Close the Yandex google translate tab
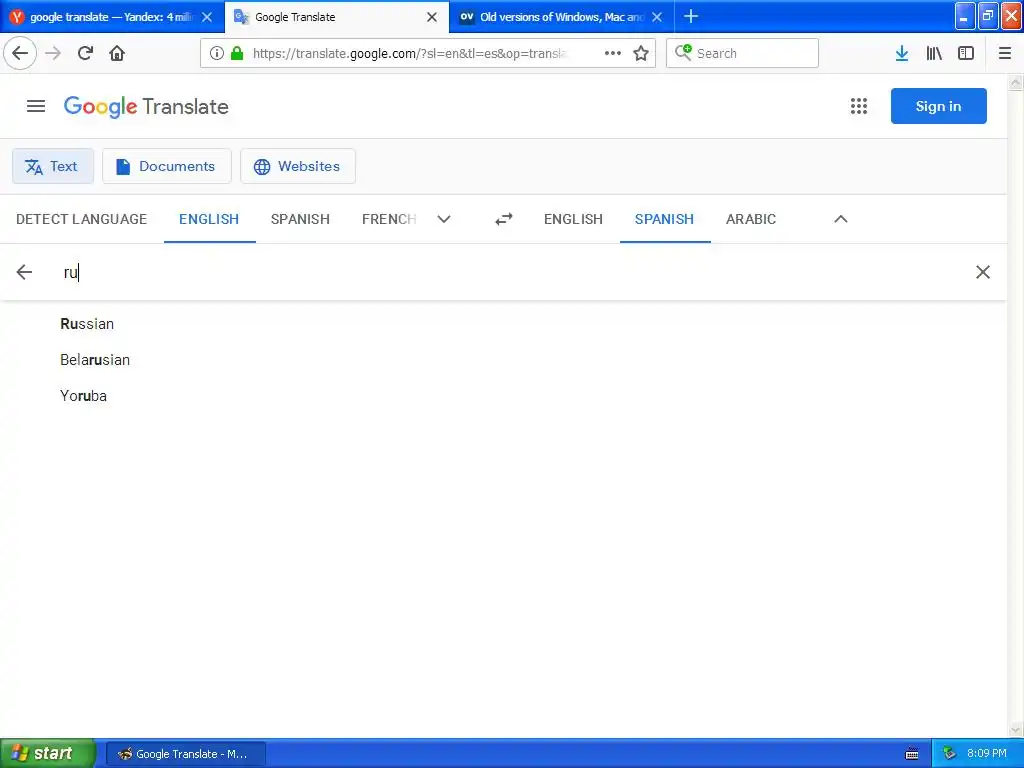The width and height of the screenshot is (1024, 768). point(207,17)
